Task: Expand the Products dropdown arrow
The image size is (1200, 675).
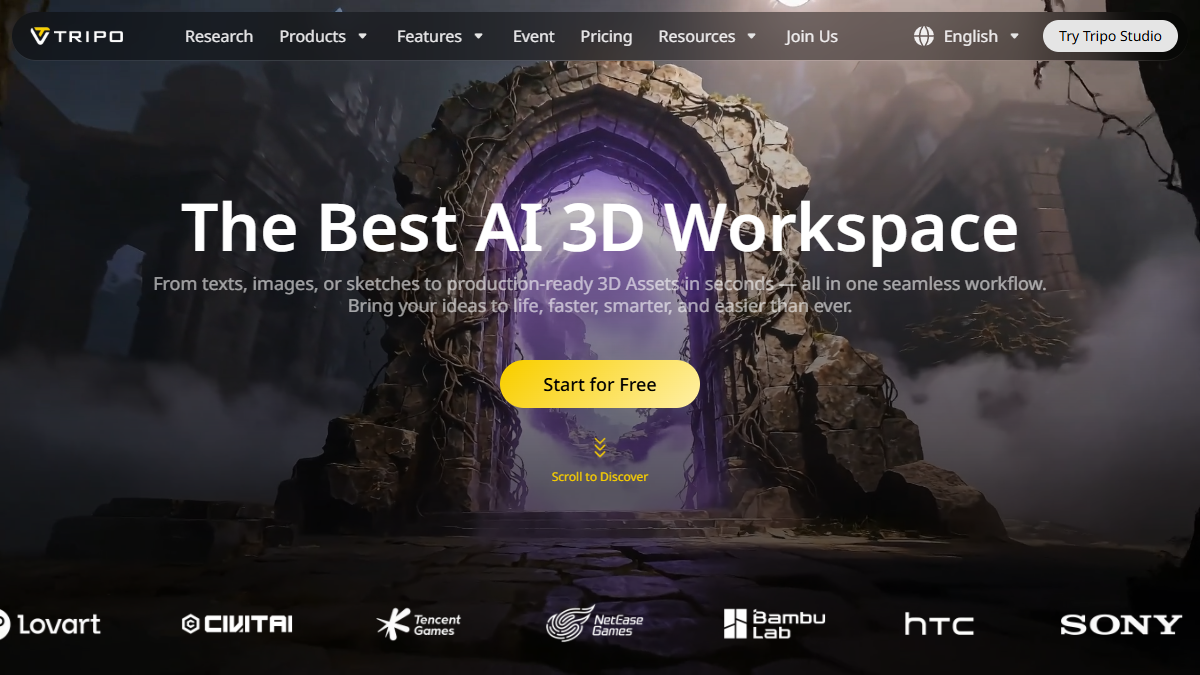Action: 362,36
